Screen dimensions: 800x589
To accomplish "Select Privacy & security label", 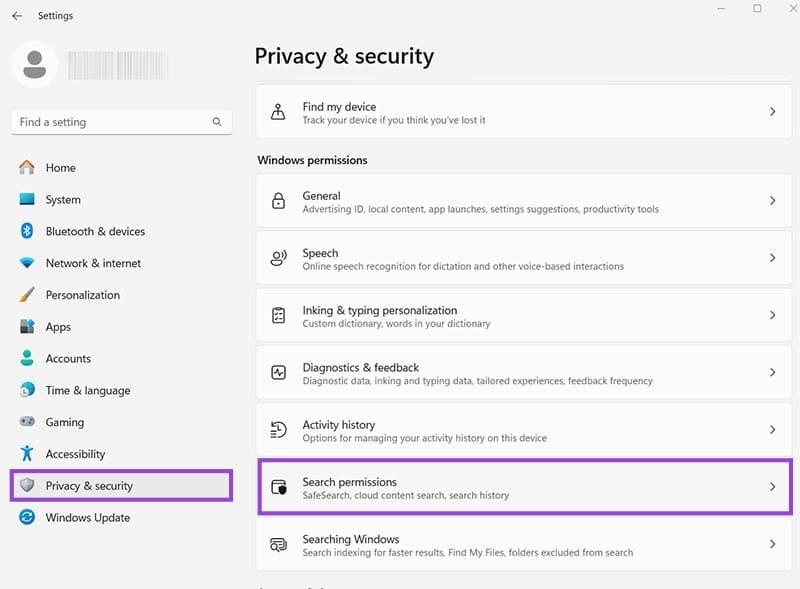I will [x=89, y=486].
